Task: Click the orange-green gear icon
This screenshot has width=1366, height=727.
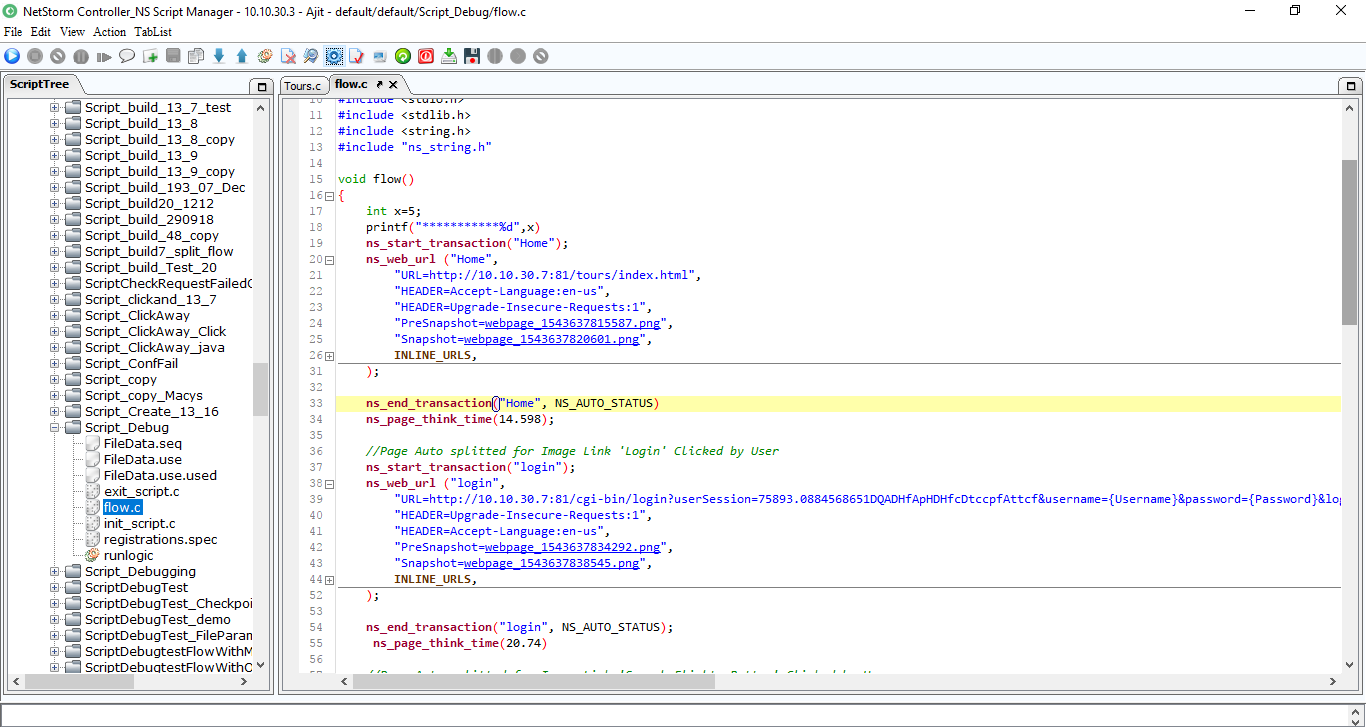Action: click(265, 56)
